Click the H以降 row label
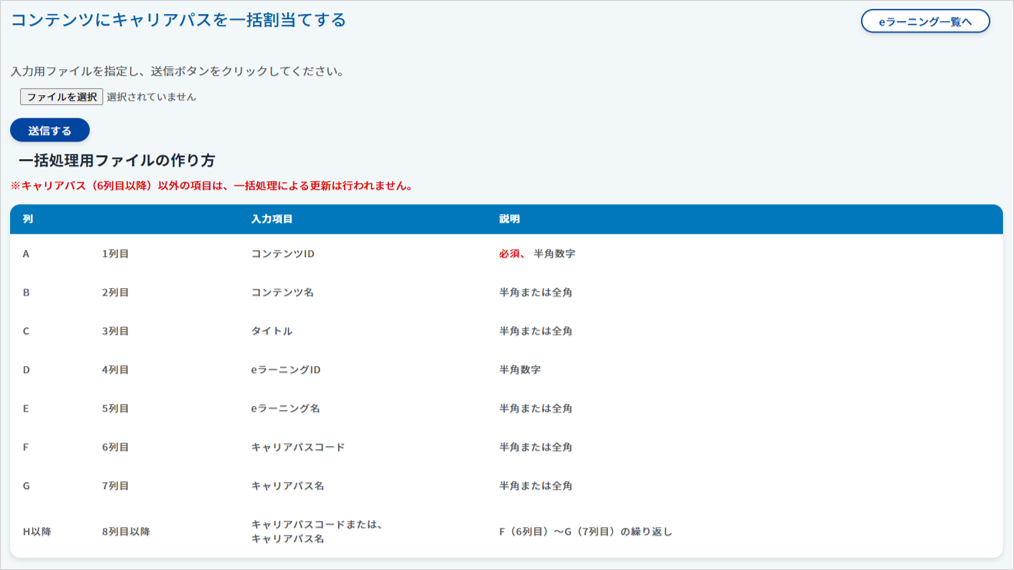The height and width of the screenshot is (570, 1014). (x=37, y=532)
